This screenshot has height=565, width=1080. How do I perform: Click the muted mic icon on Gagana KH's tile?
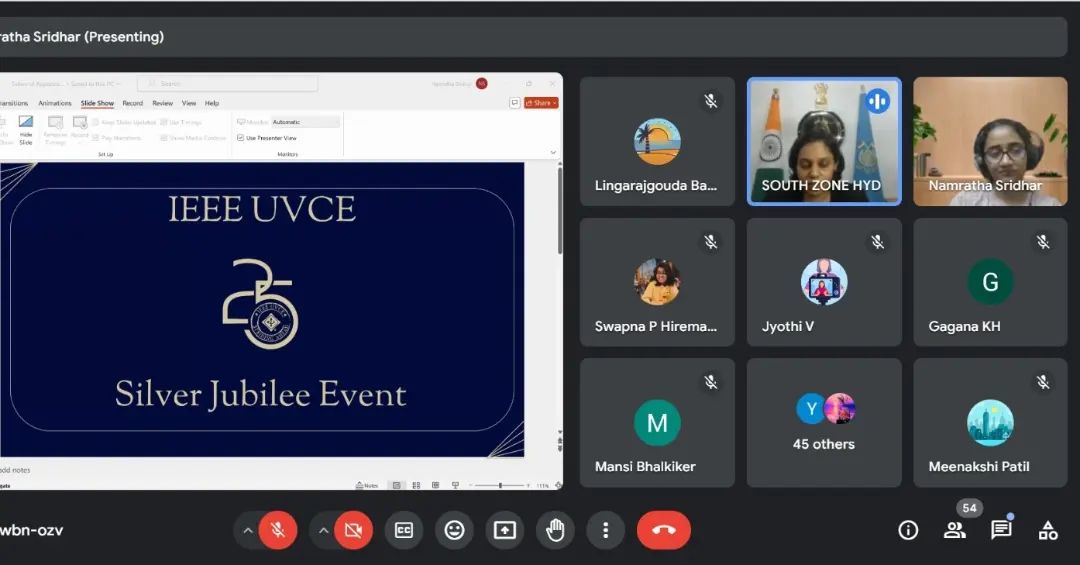point(1043,242)
